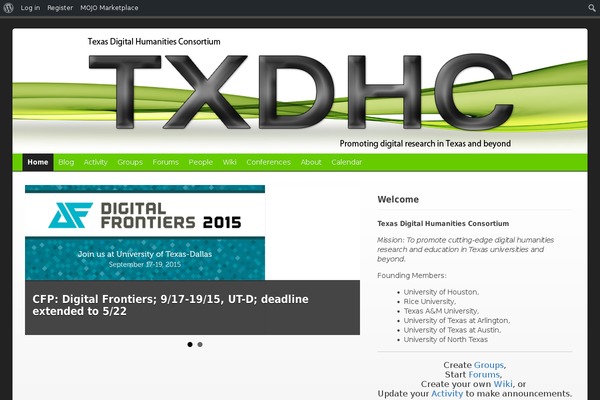This screenshot has height=400, width=600.
Task: Select the first slider pagination dot
Action: click(190, 344)
